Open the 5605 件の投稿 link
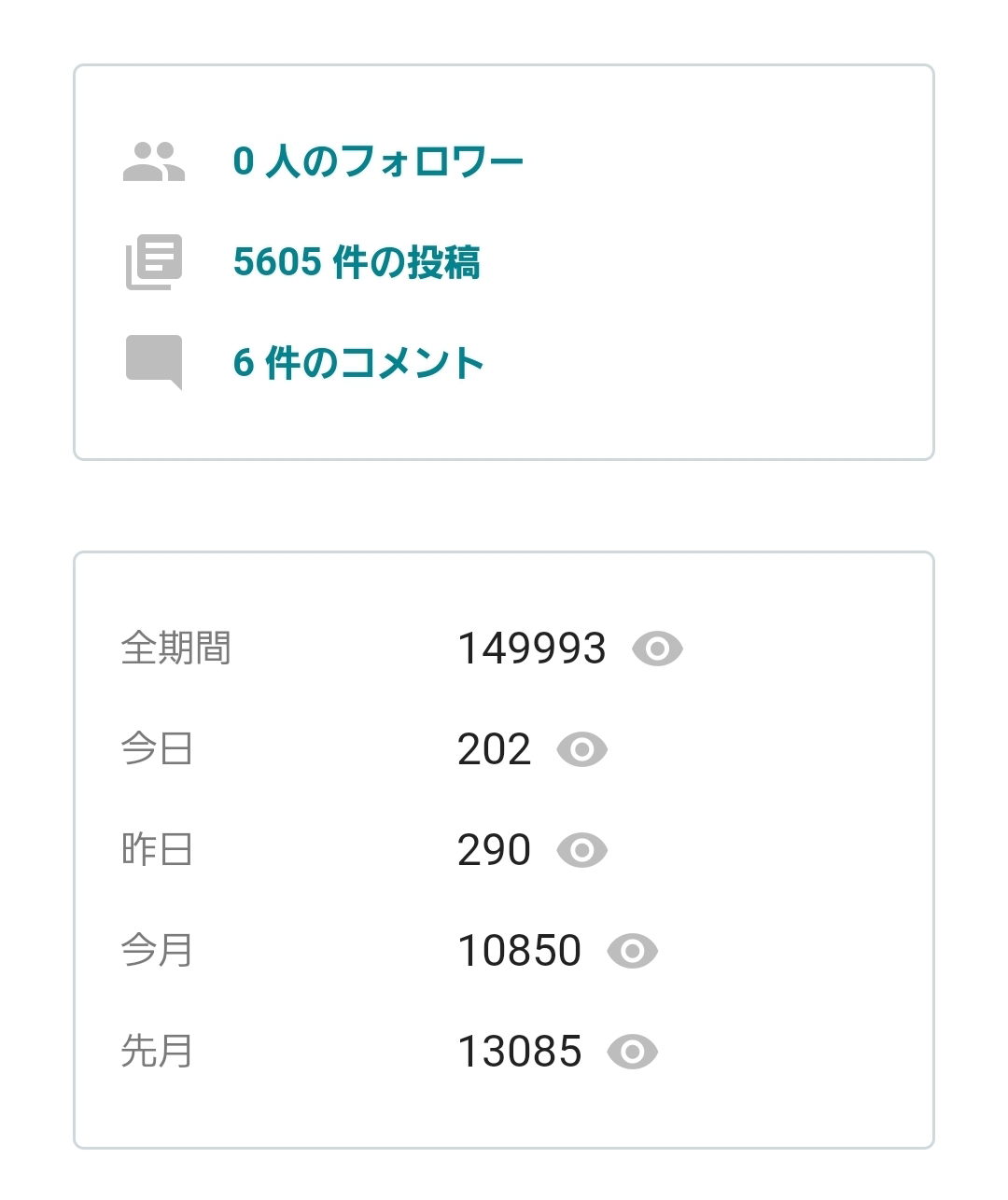The height and width of the screenshot is (1200, 1008). click(x=357, y=262)
